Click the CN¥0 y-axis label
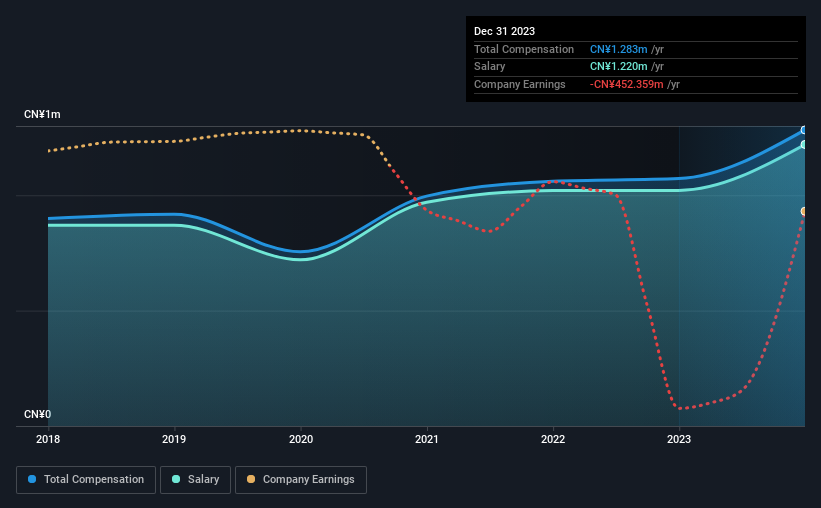Image resolution: width=821 pixels, height=508 pixels. tap(38, 414)
